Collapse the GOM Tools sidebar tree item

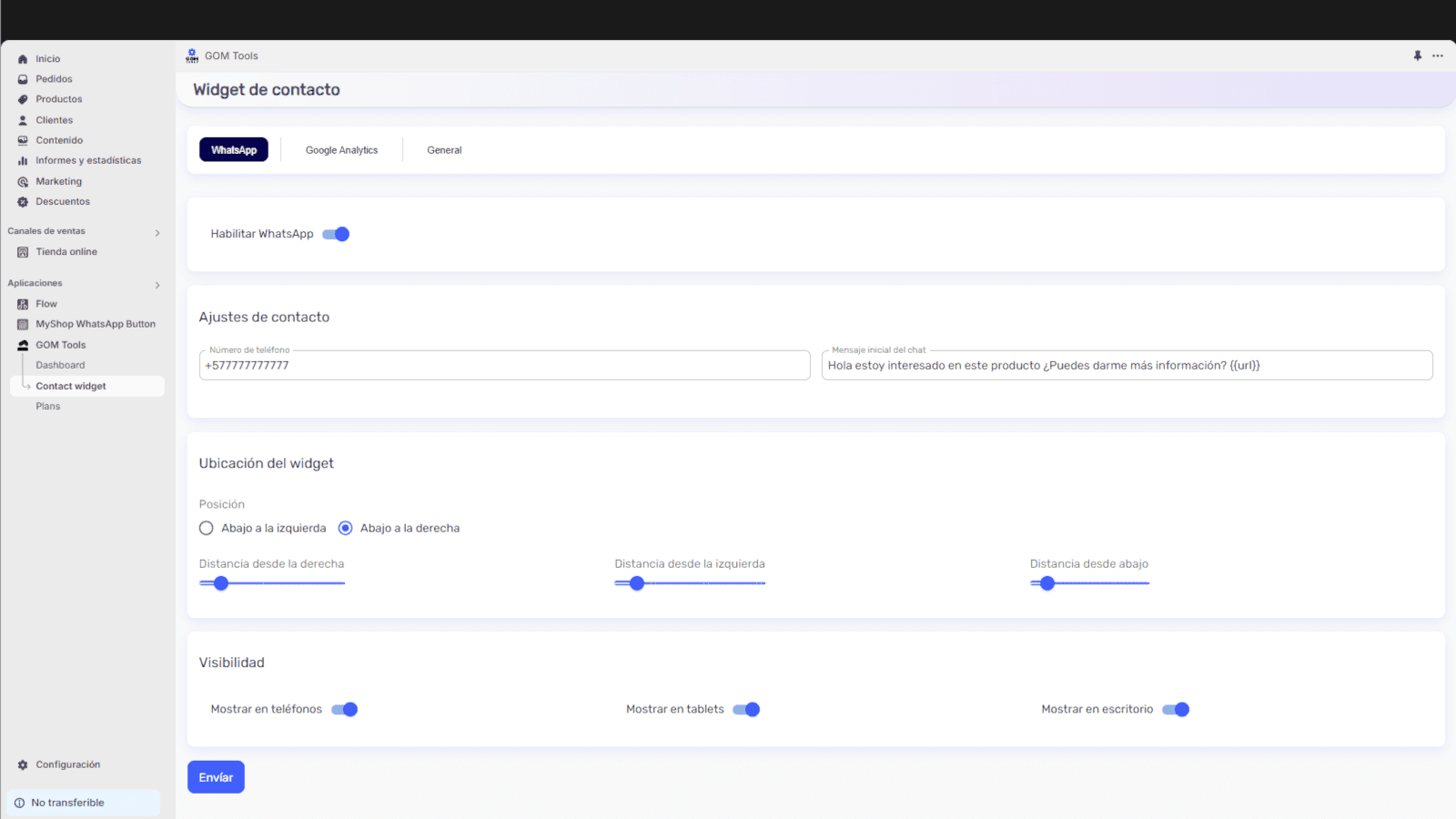[60, 345]
